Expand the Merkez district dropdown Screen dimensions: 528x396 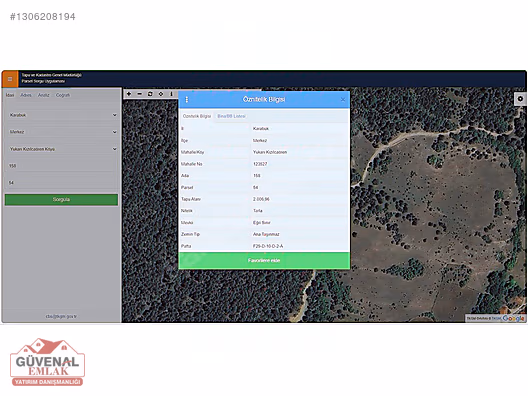pyautogui.click(x=63, y=132)
